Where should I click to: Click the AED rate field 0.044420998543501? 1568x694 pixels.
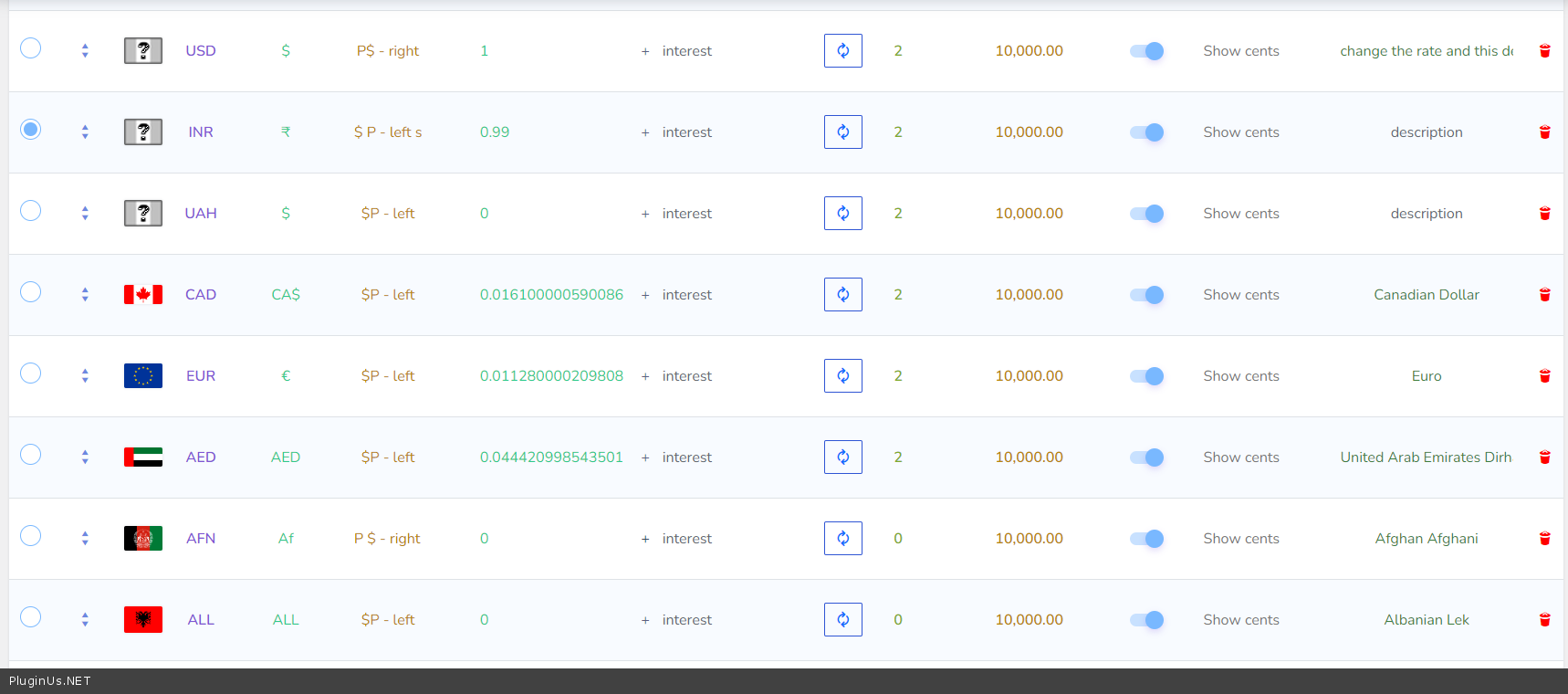coord(552,457)
